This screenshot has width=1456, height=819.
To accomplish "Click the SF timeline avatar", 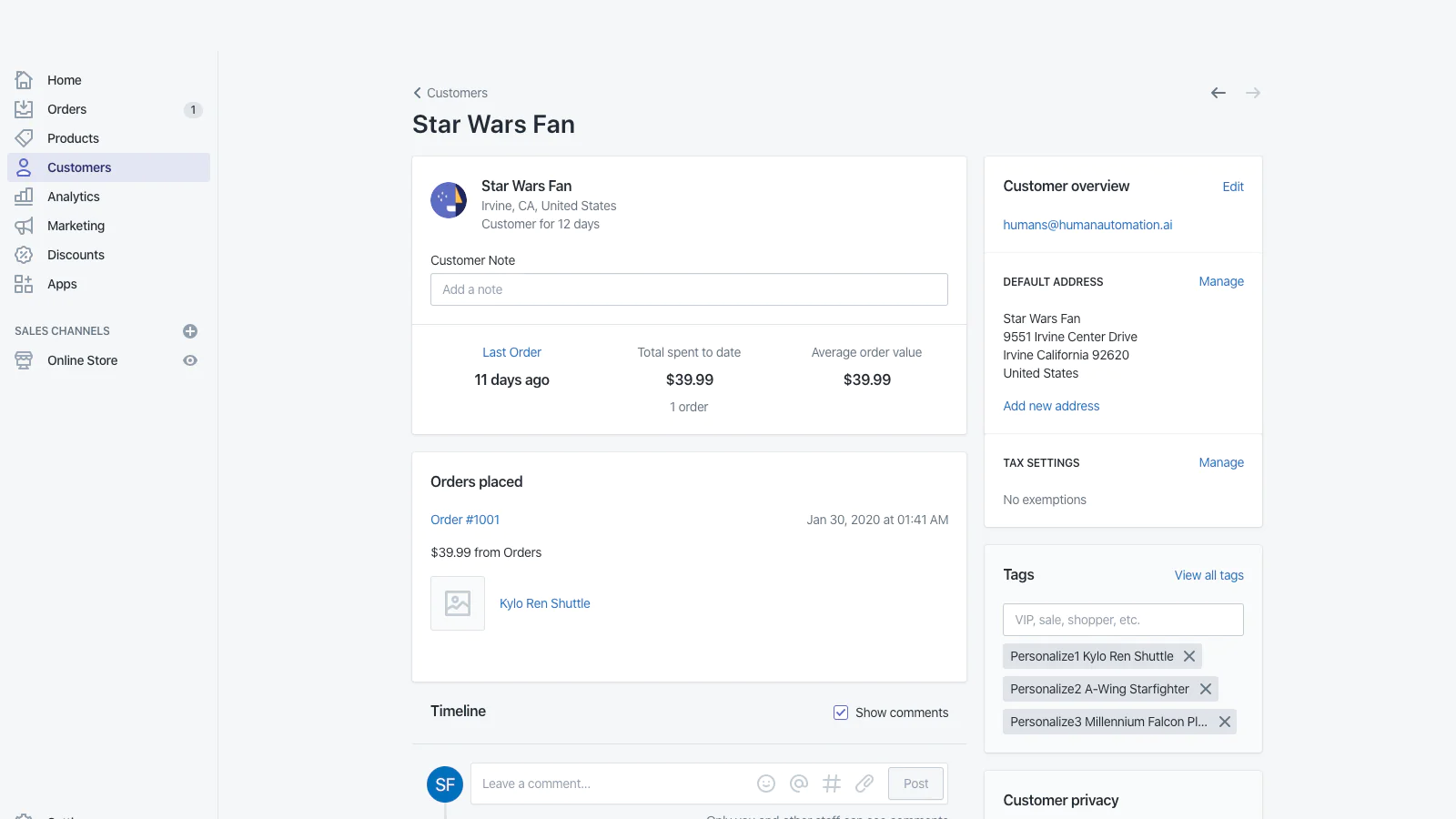I will coord(445,784).
